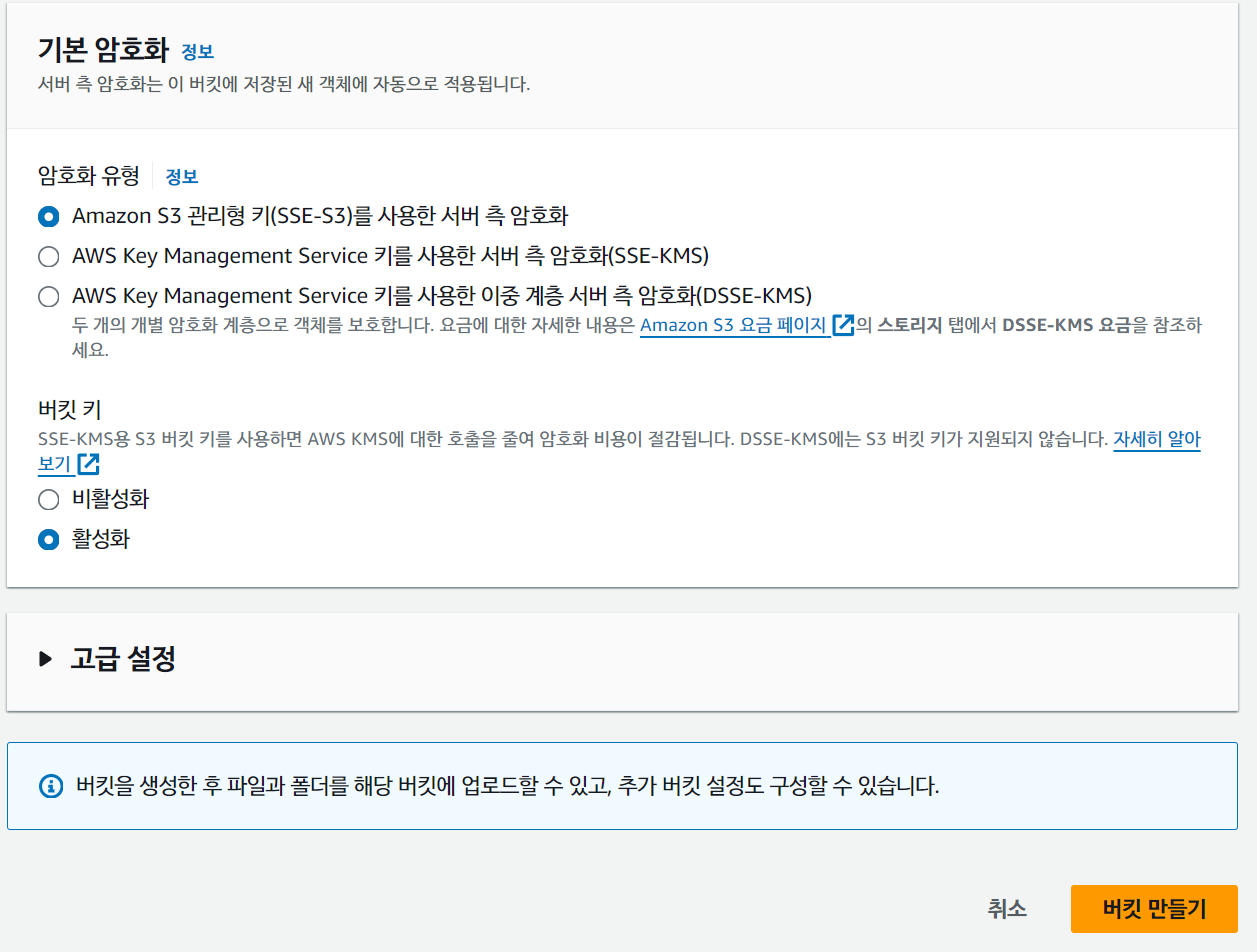Screen dimensions: 1257x952
Task: Choose SSE-KMS server-side encryption radio
Action: 48,257
